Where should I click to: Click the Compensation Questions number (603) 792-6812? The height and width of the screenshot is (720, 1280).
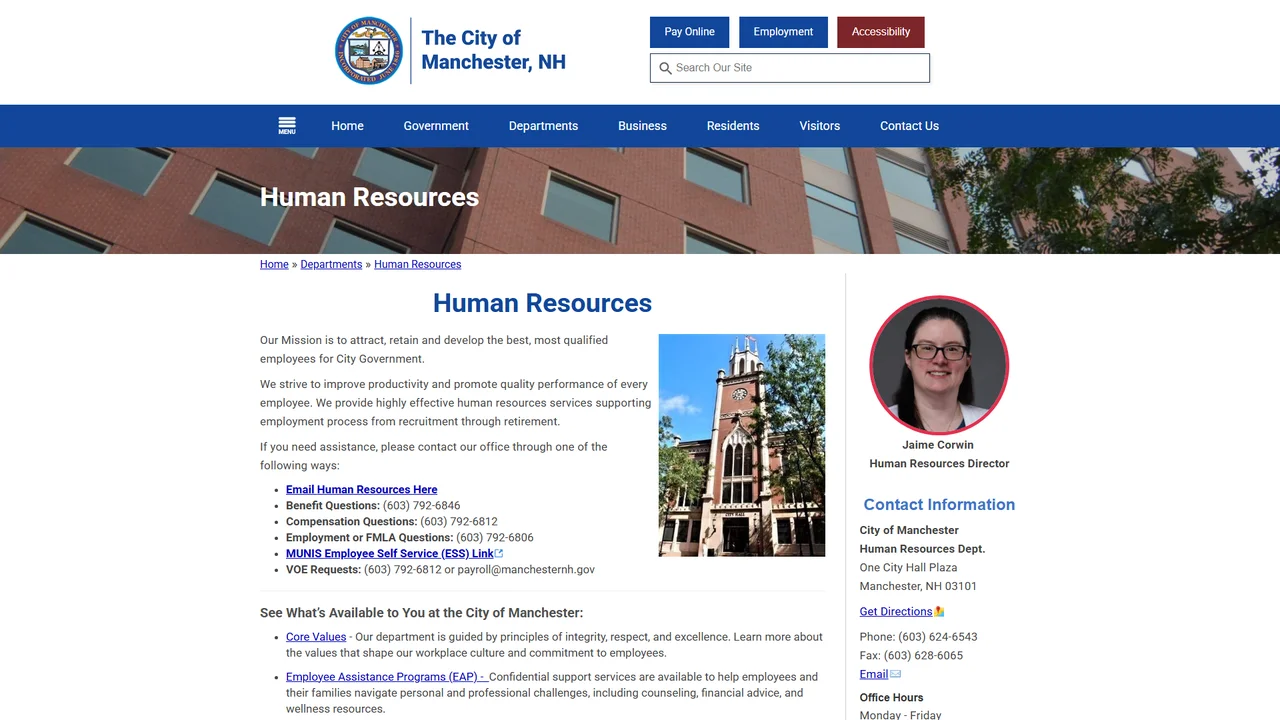tap(459, 521)
